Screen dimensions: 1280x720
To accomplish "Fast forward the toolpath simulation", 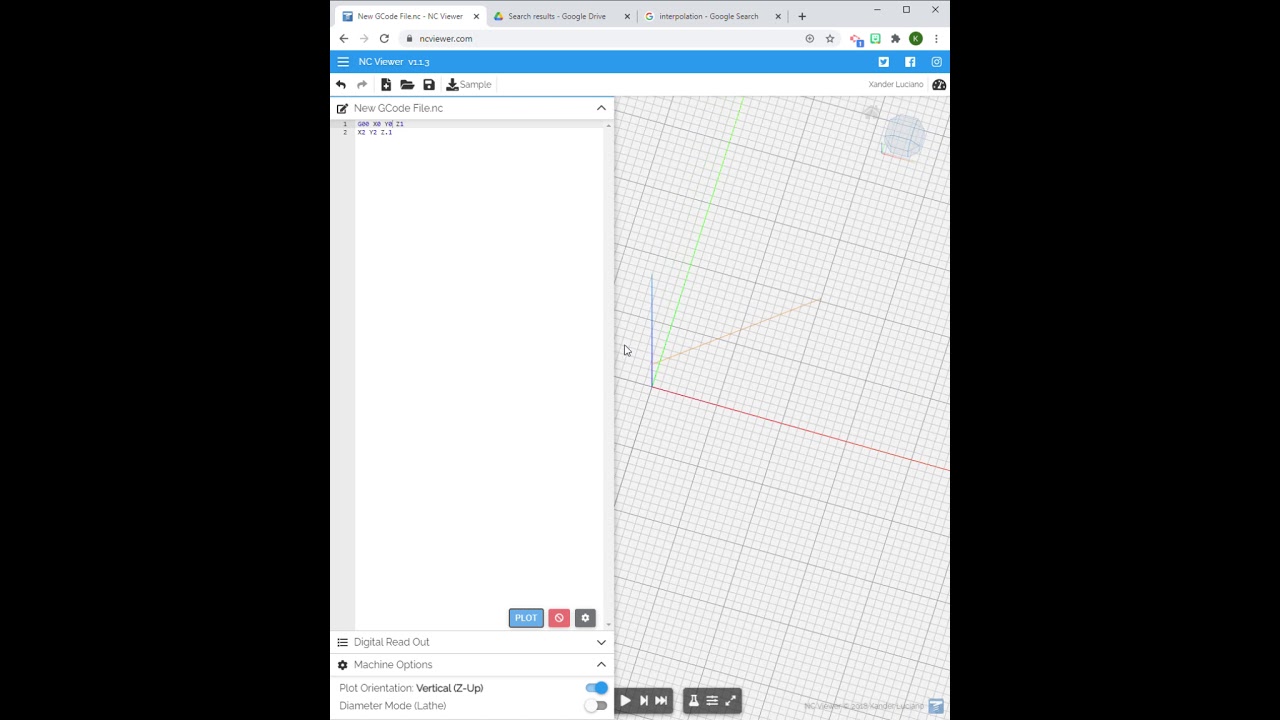I will point(661,701).
